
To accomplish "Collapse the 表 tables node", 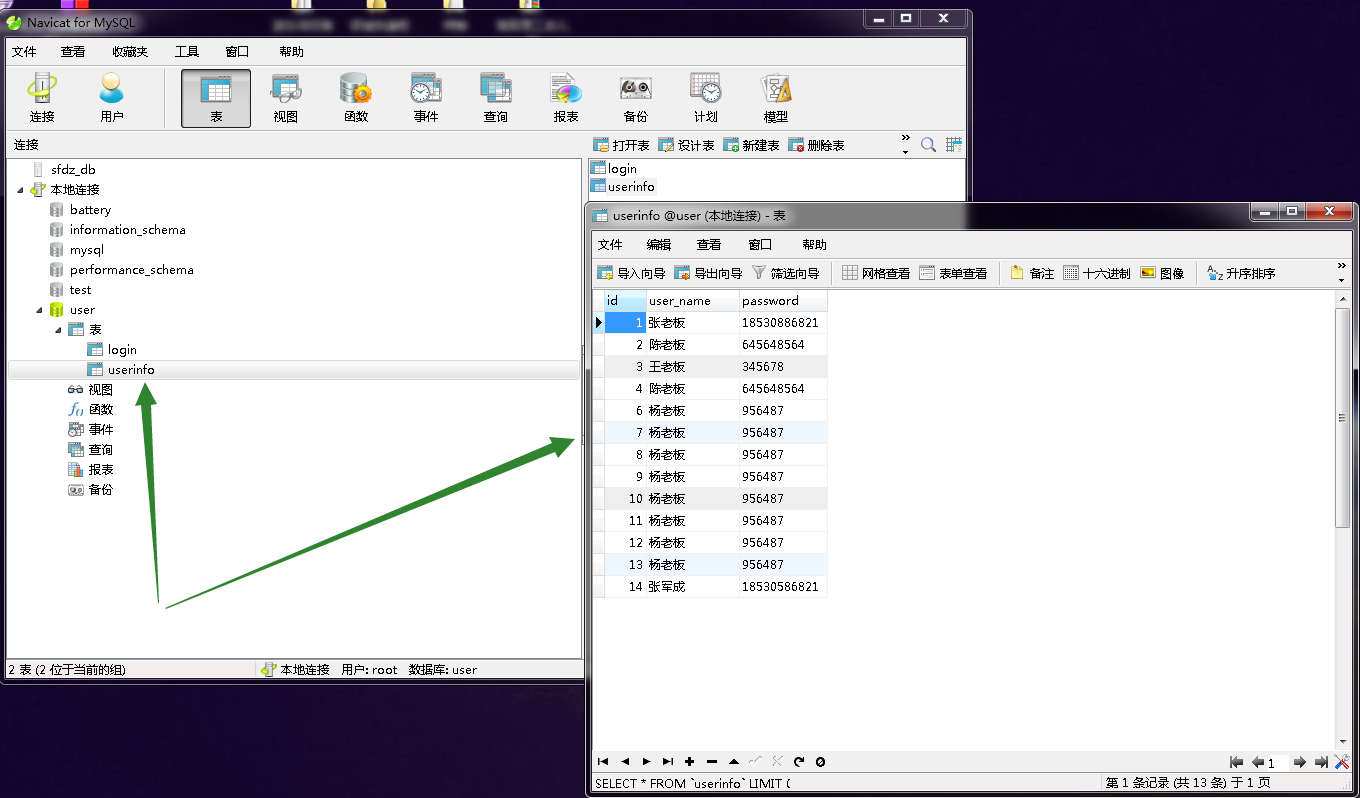I will [x=57, y=329].
